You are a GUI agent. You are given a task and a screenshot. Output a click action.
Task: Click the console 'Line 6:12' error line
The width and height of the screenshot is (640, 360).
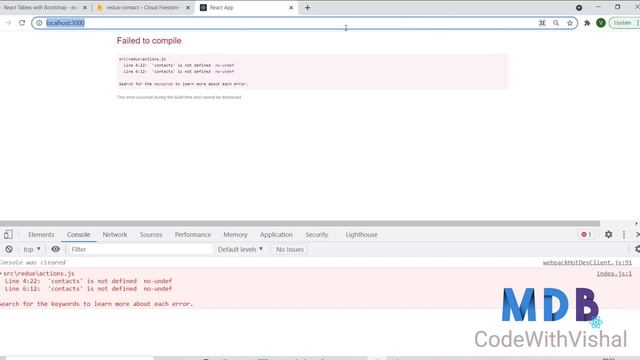[88, 289]
